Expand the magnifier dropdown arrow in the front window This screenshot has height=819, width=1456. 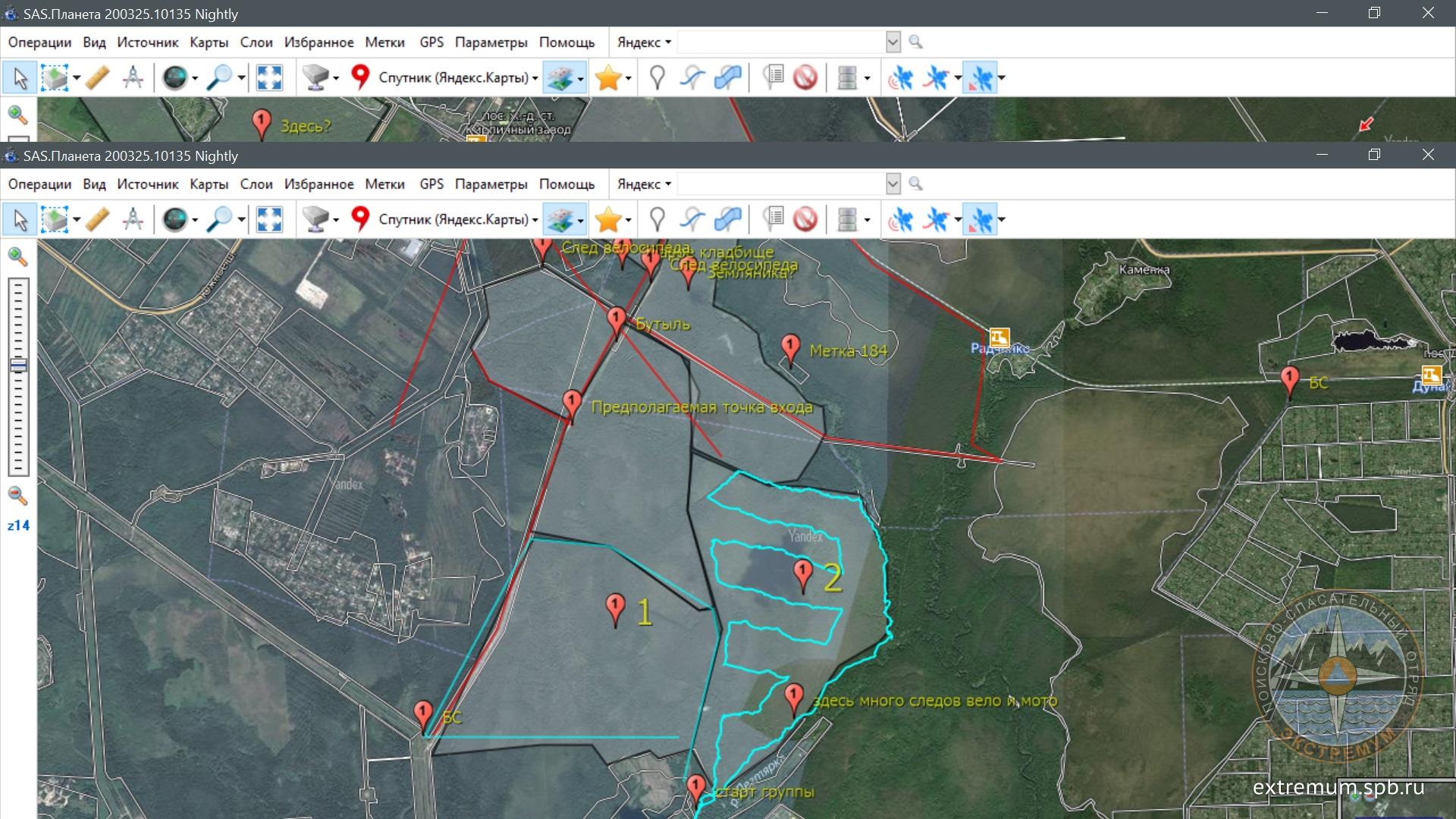(x=241, y=220)
